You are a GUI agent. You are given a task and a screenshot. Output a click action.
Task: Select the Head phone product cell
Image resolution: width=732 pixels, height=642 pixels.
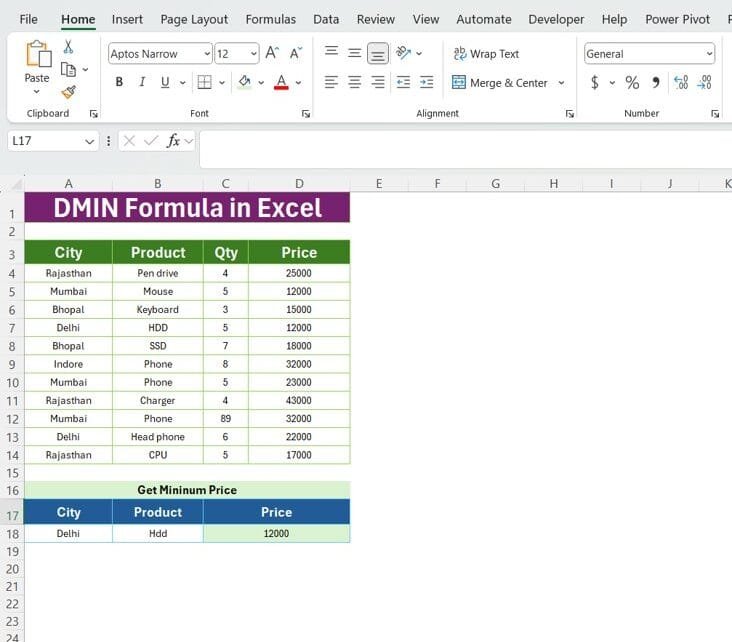[158, 437]
